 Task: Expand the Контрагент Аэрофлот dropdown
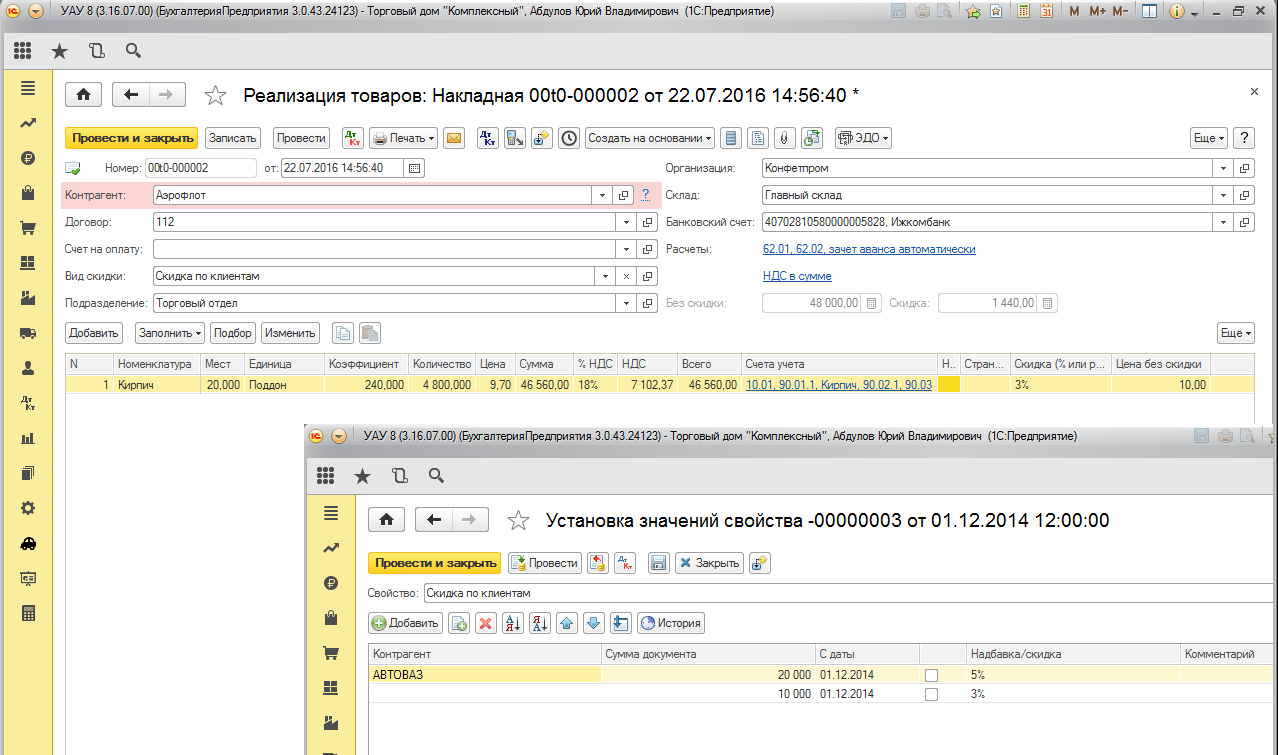tap(602, 195)
